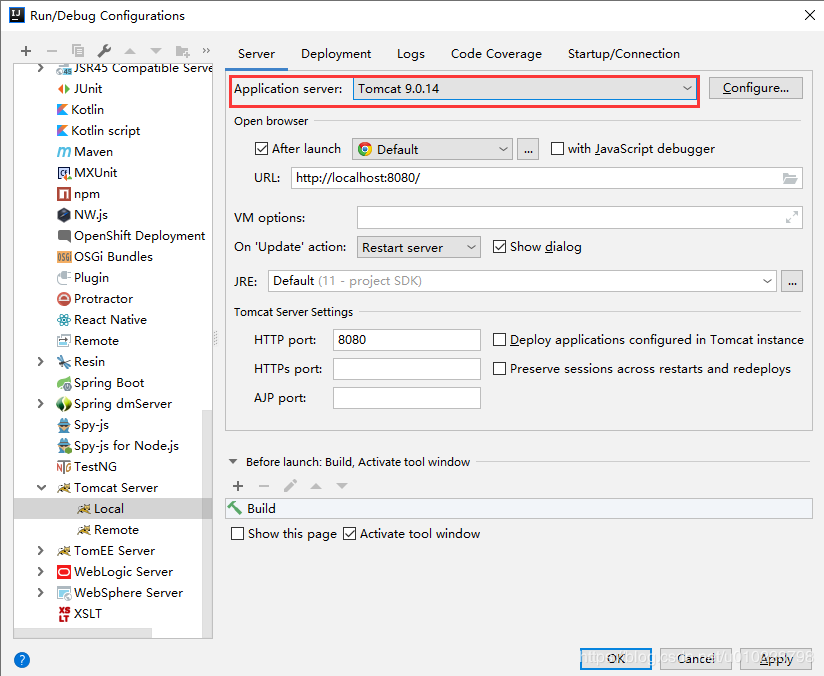
Task: Open the Application server dropdown
Action: coord(526,89)
